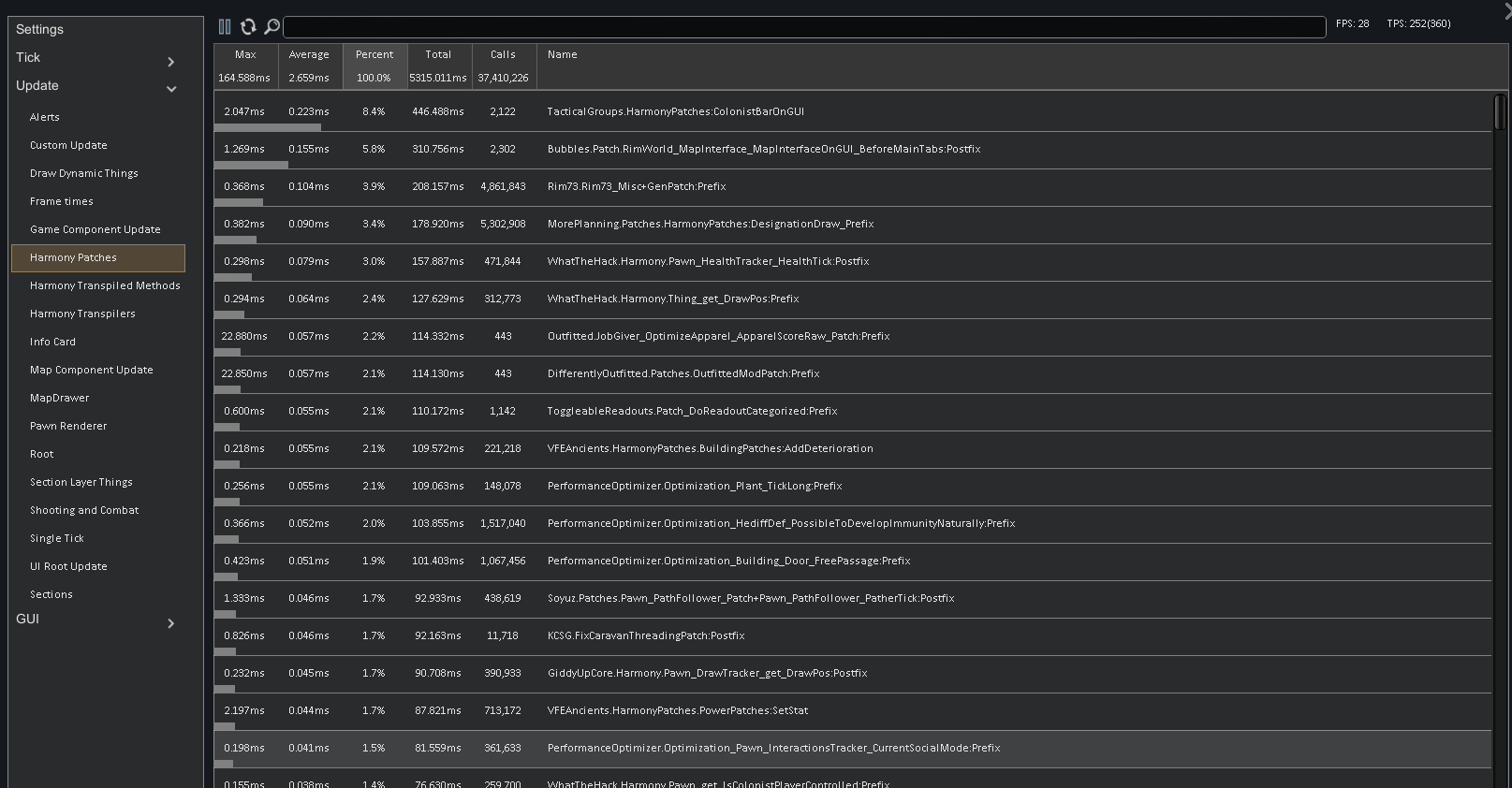Select the Outfitted ApparelScoreRaw_Patch:Prefix row

click(x=853, y=337)
